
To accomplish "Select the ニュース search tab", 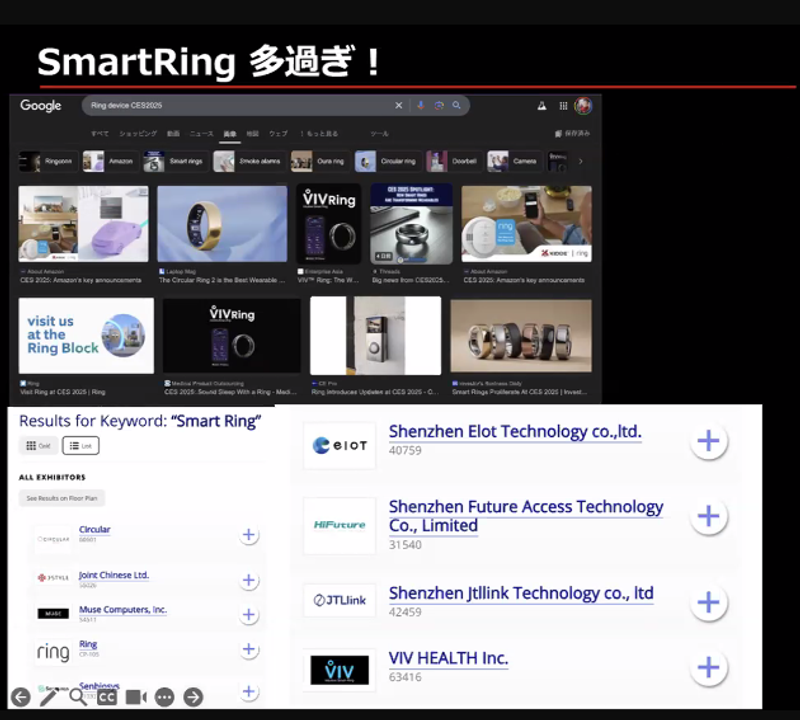I will pos(201,133).
